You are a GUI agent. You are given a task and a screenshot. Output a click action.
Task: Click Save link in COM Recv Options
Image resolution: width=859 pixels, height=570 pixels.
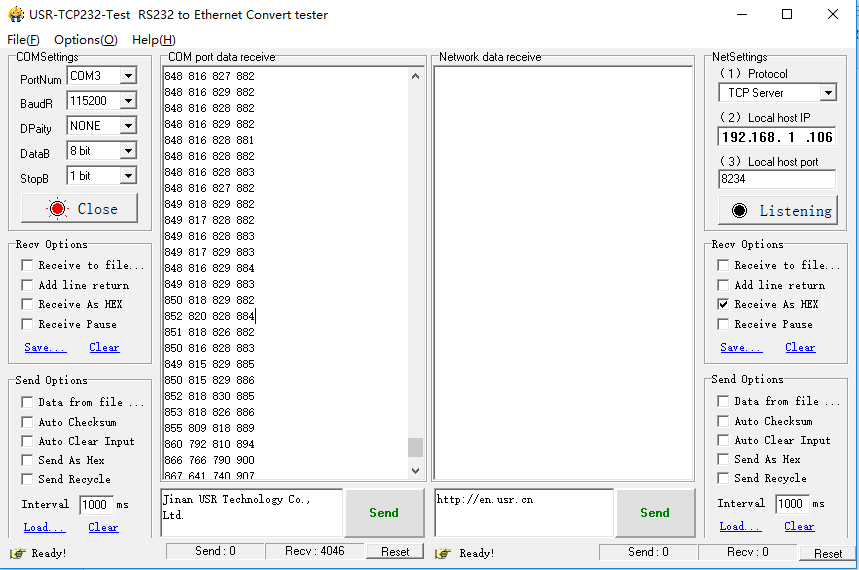coord(45,347)
